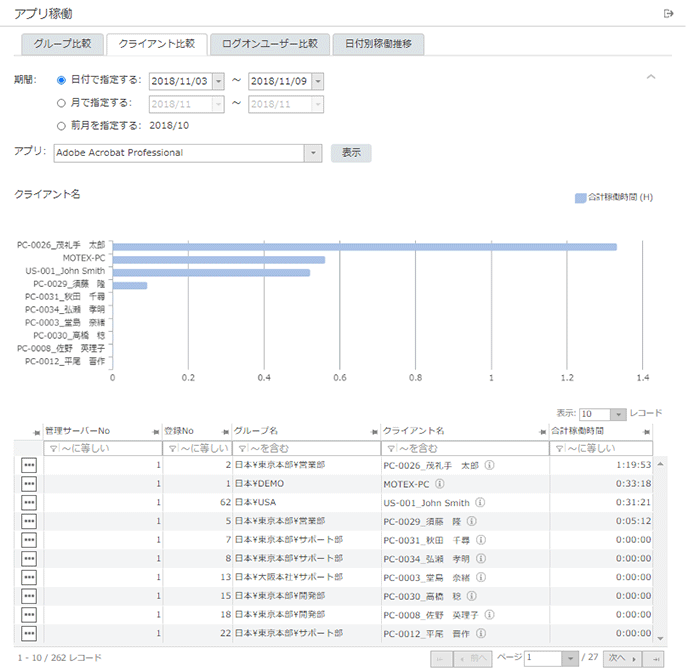Open the records-per-page 表示 dropdown
The image size is (687, 670).
pos(618,413)
